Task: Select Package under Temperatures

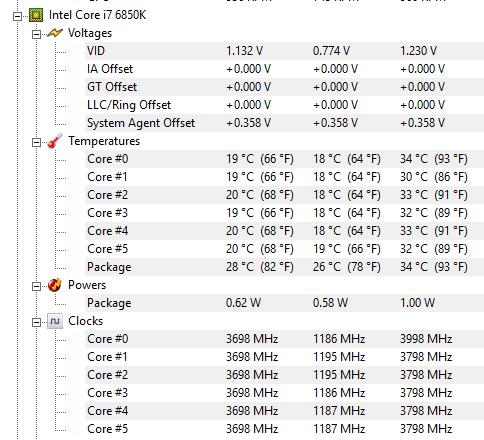Action: pos(284,267)
